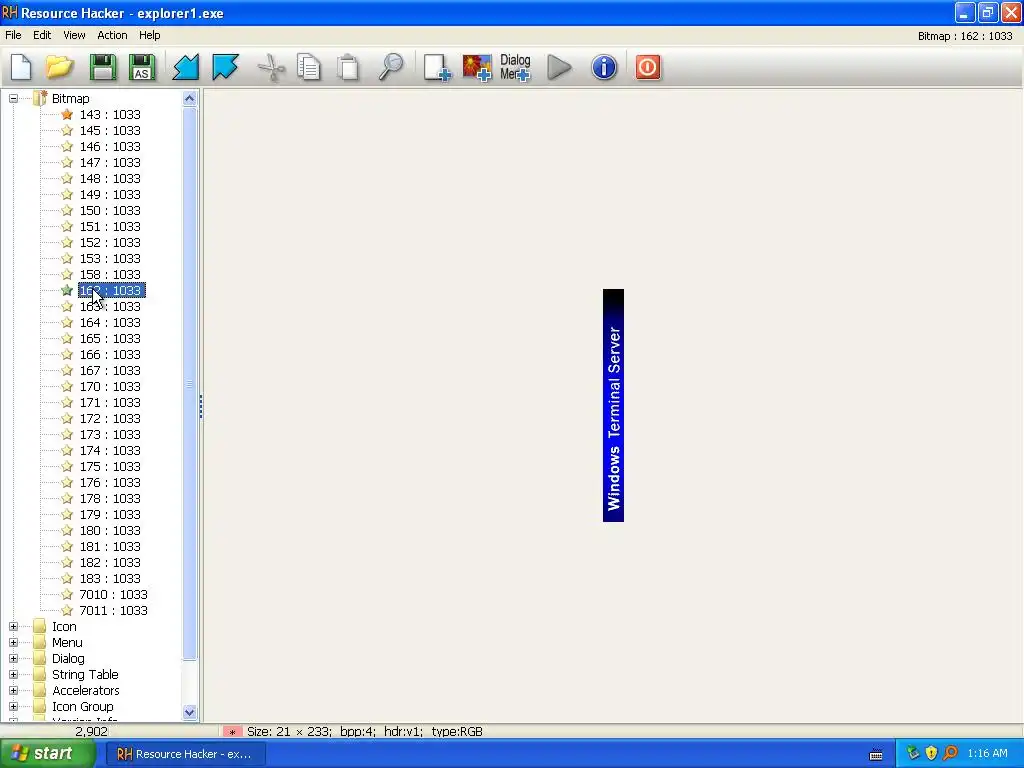The image size is (1024, 768).
Task: Select bitmap resource 148 : 1033
Action: [110, 178]
